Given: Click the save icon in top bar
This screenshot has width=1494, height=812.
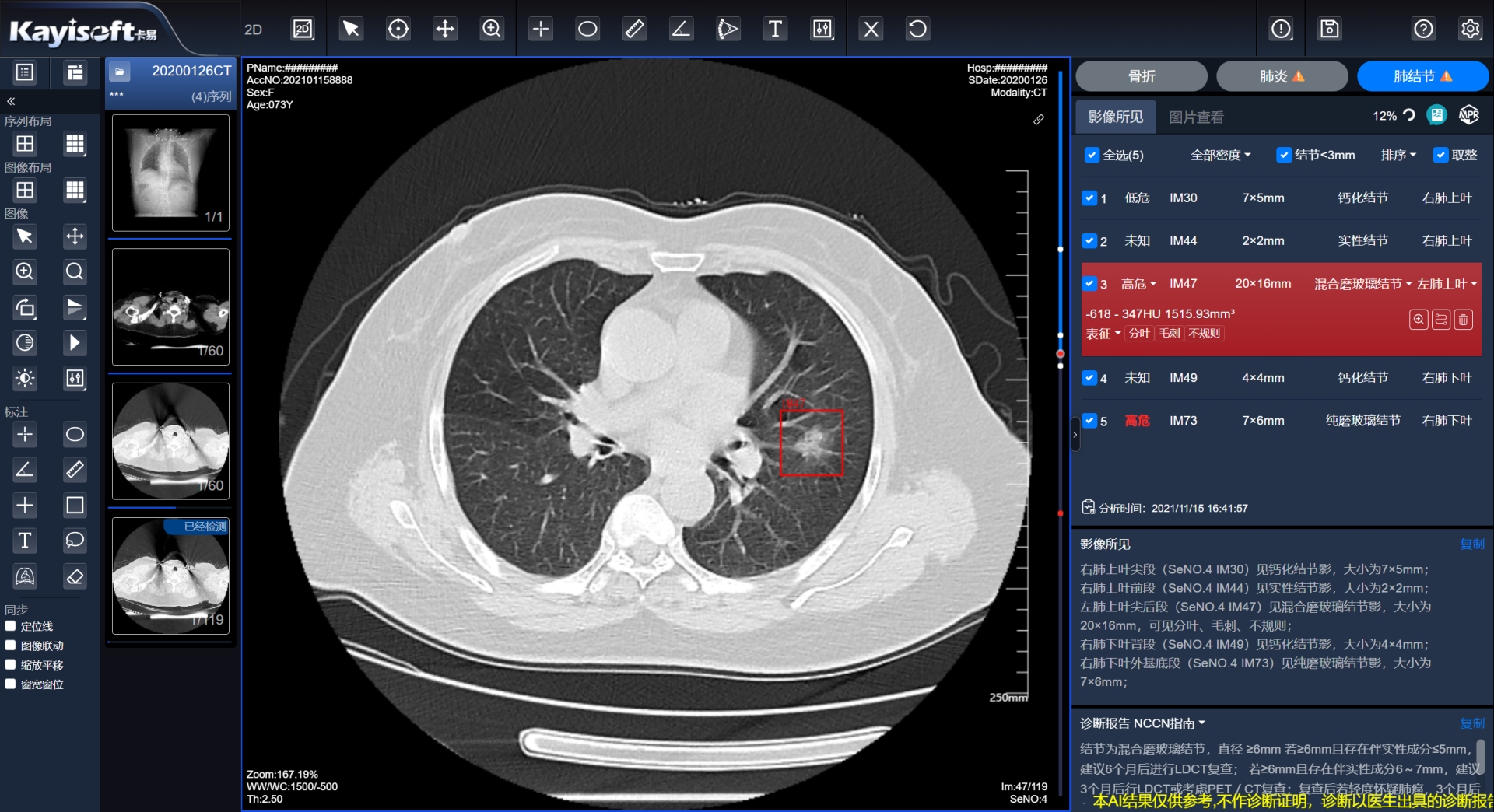Looking at the screenshot, I should pos(1329,30).
